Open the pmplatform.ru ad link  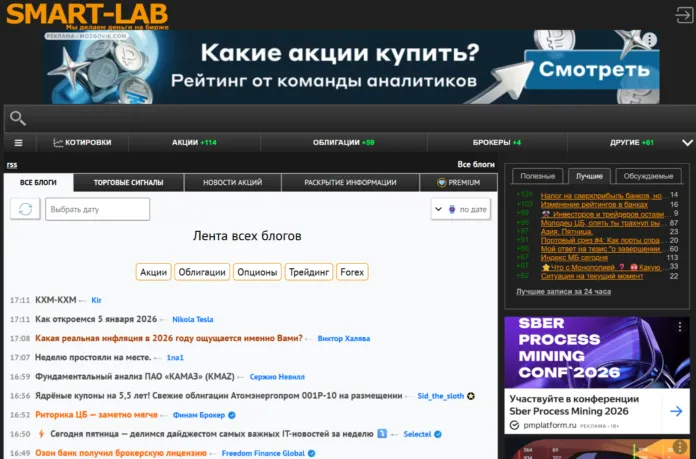550,425
